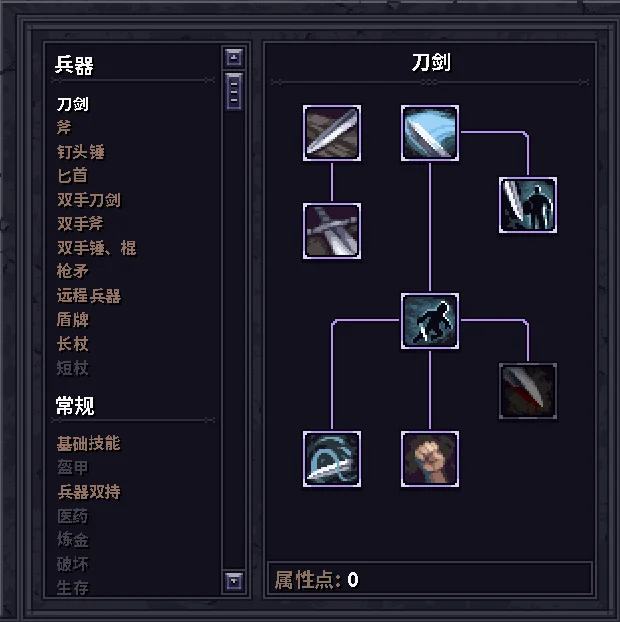Select 盾牌 in the weapon list
The image size is (620, 622).
73,319
